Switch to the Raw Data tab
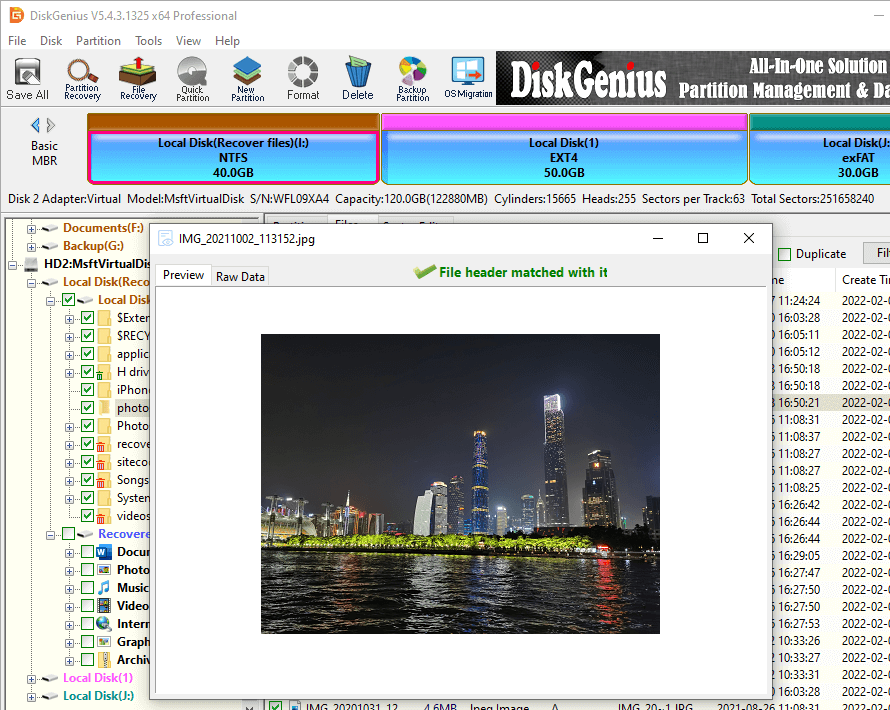890x710 pixels. pyautogui.click(x=240, y=276)
